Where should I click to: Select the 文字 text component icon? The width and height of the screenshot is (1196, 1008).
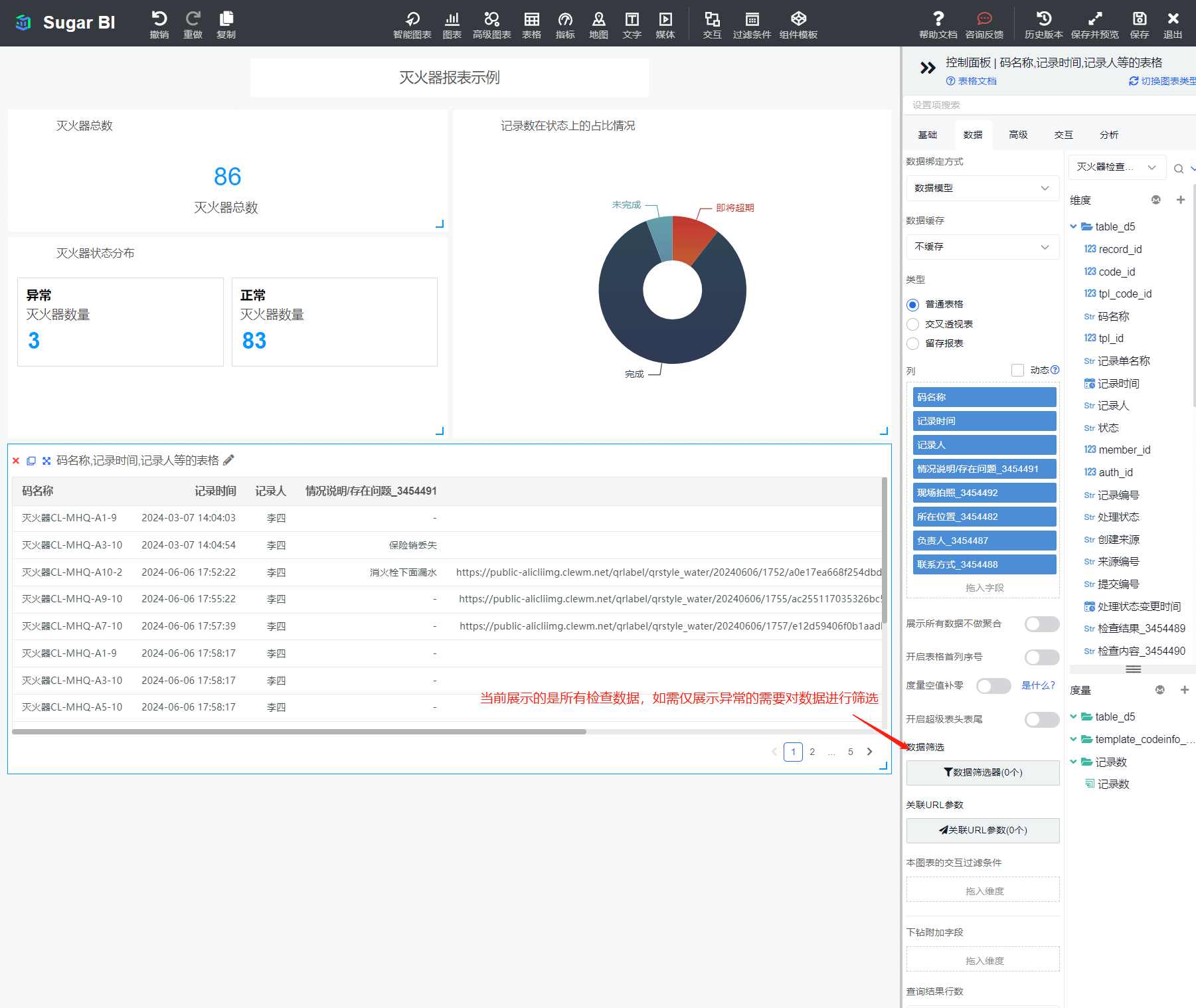coord(632,19)
